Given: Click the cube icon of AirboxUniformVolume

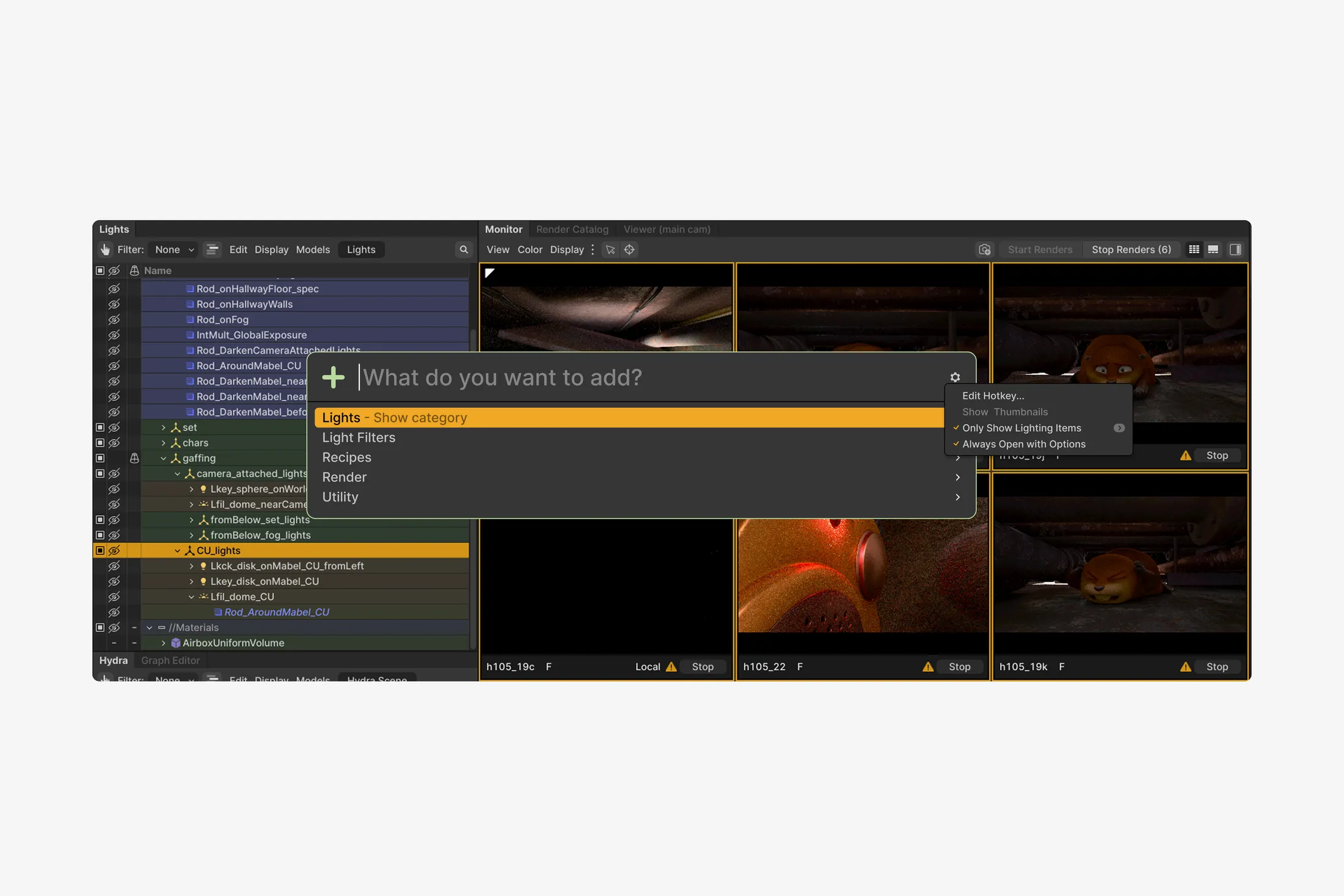Looking at the screenshot, I should tap(176, 643).
